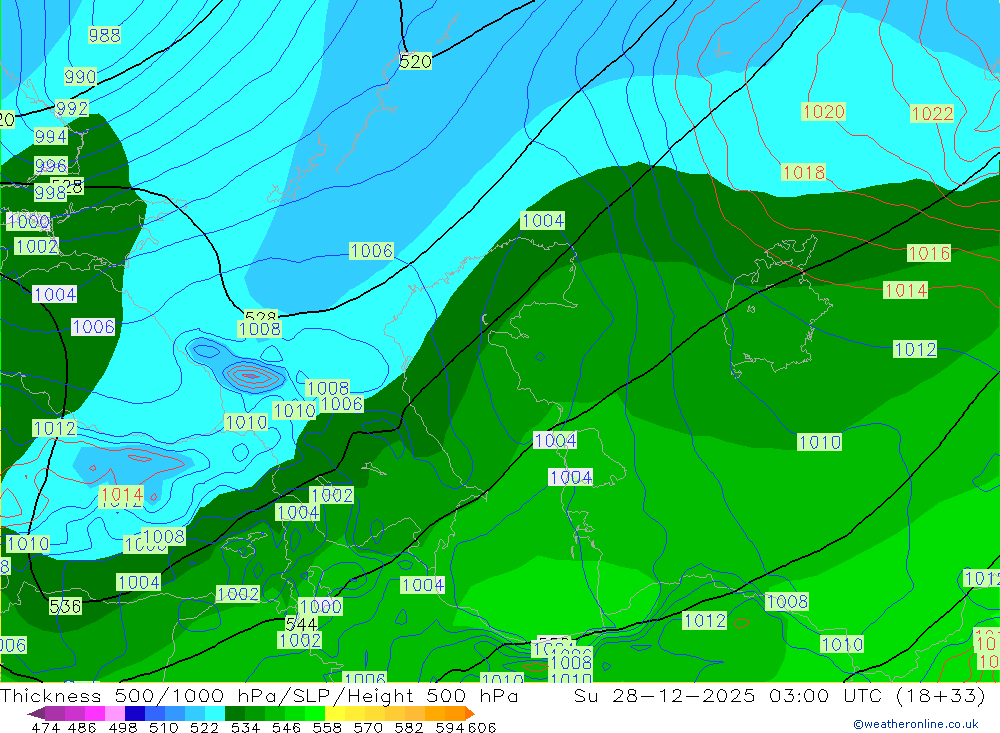
Task: Click the 520 height contour label
Action: click(415, 61)
